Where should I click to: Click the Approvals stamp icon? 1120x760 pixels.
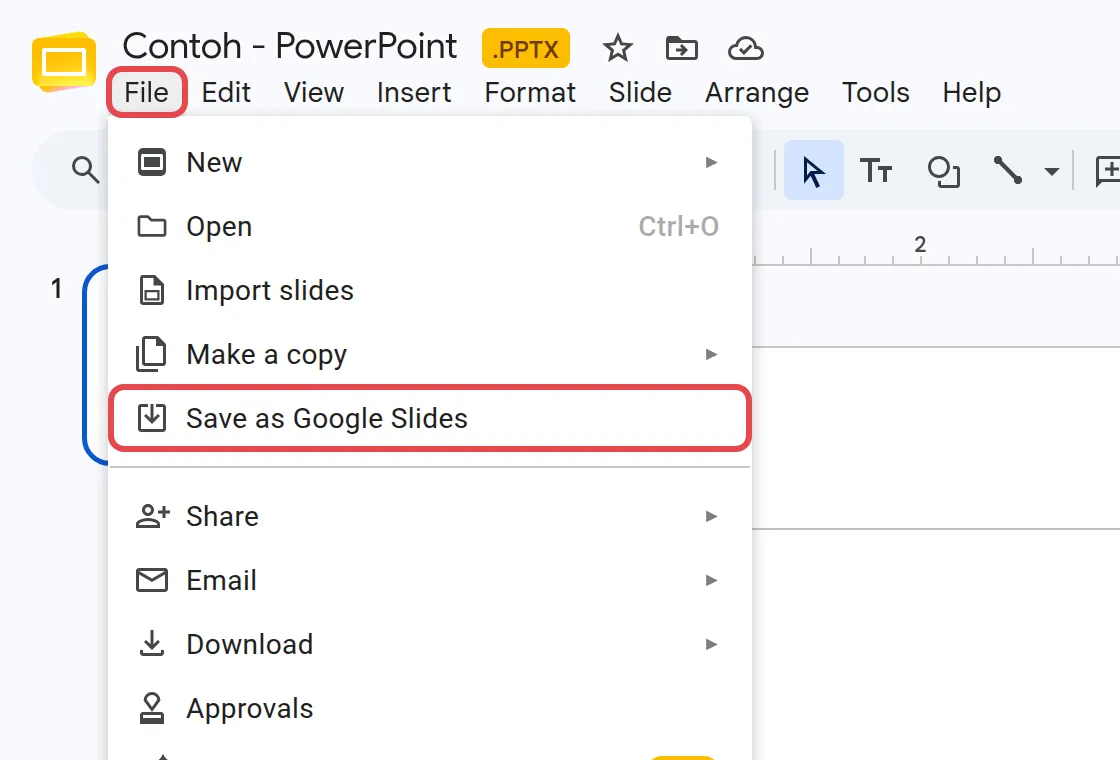click(x=151, y=708)
